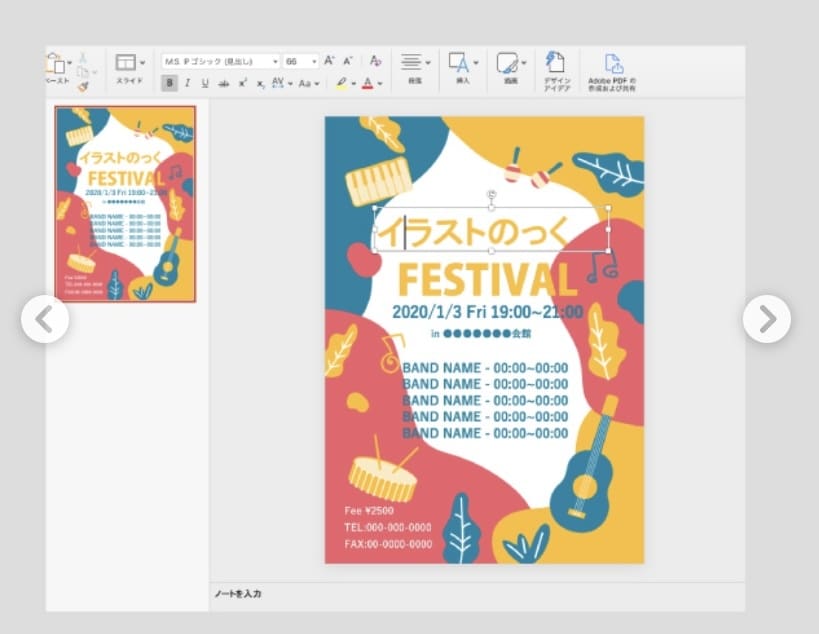Toggle Underline formatting
Screen dimensions: 819x634
click(x=205, y=83)
